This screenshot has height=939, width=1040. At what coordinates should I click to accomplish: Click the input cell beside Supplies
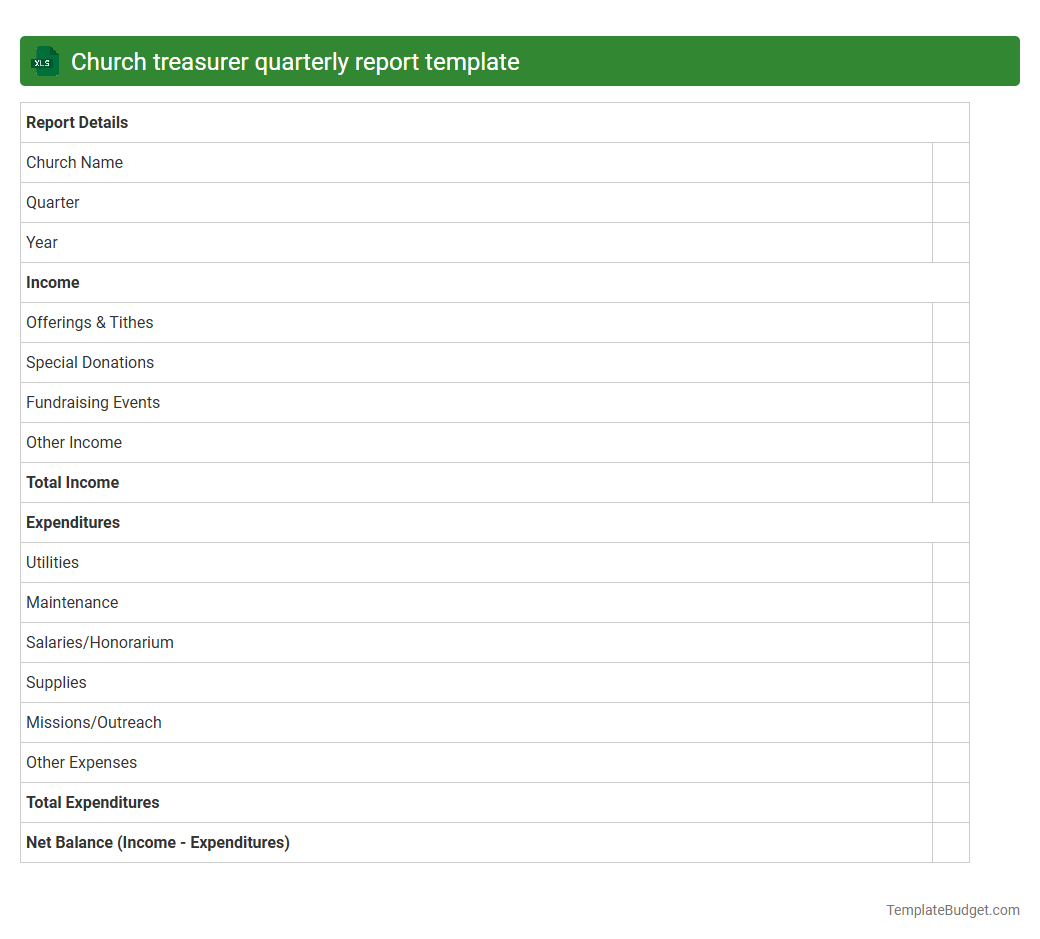point(951,682)
